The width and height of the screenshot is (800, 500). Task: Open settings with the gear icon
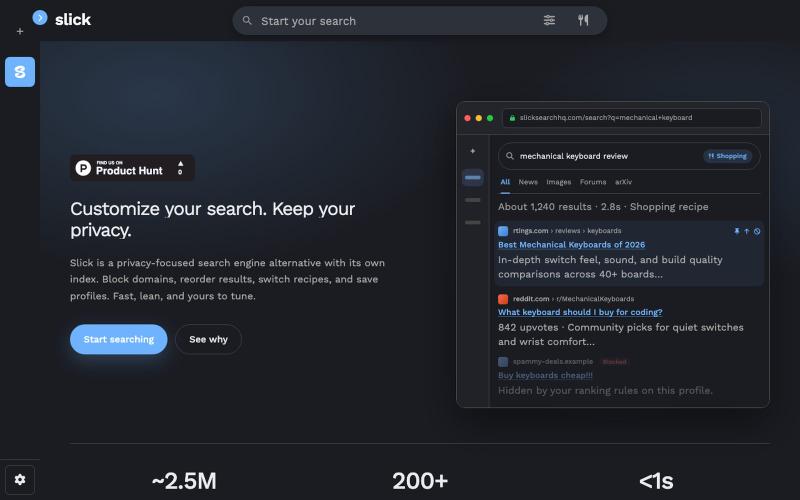(x=20, y=480)
